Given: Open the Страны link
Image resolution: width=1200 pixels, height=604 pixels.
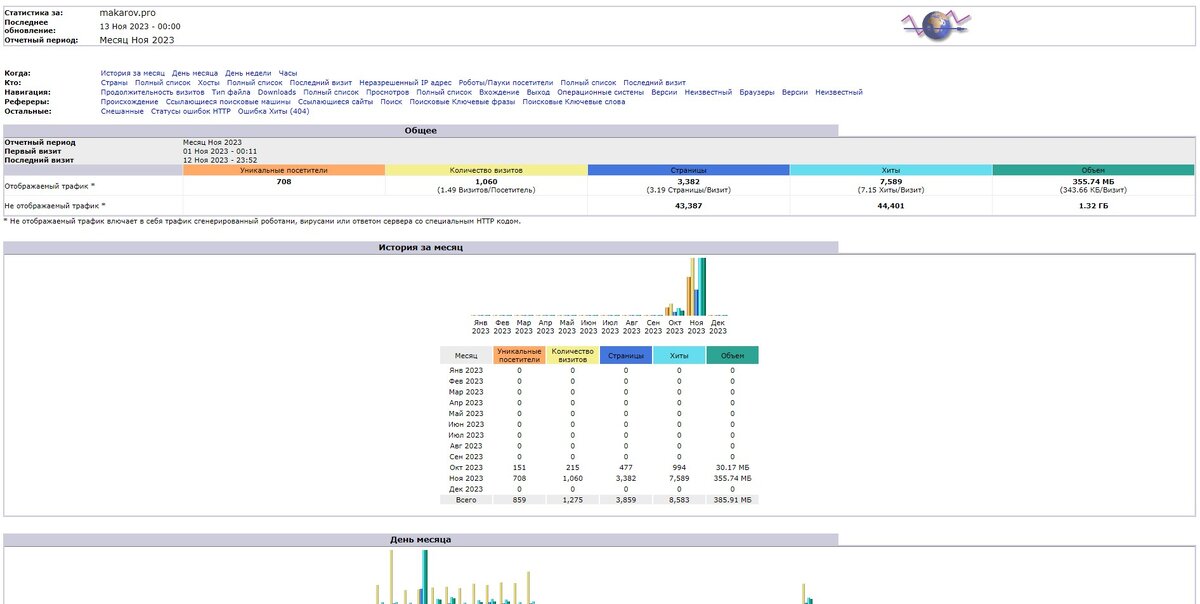Looking at the screenshot, I should 114,83.
